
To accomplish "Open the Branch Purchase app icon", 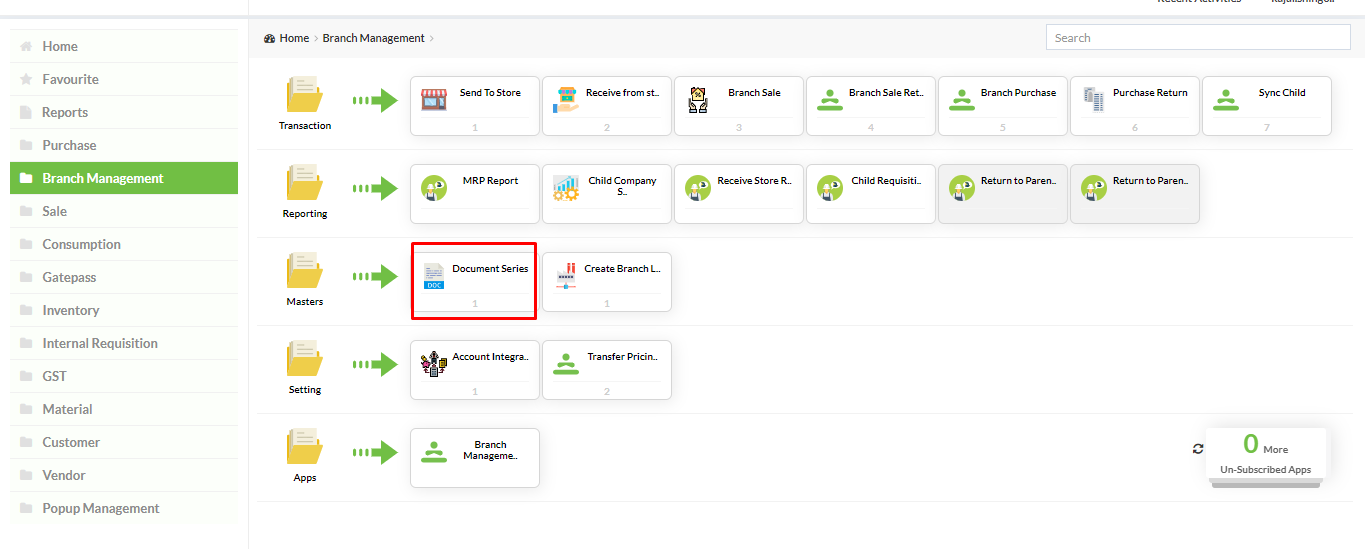I will (x=962, y=99).
